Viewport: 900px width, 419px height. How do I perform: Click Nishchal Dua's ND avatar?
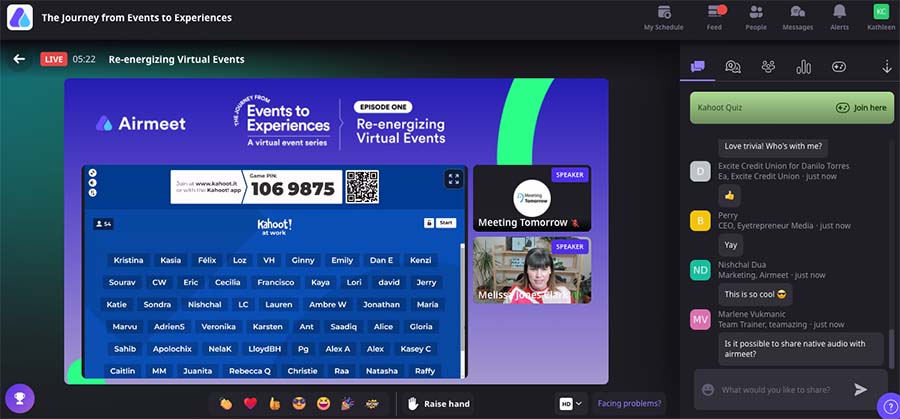coord(700,270)
